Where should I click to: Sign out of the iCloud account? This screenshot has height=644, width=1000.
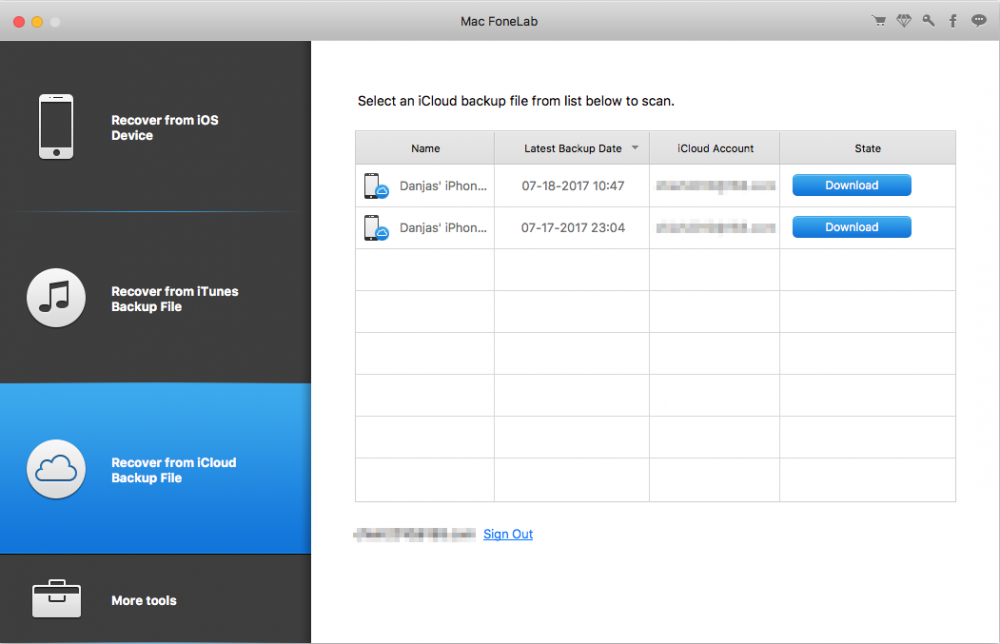508,534
